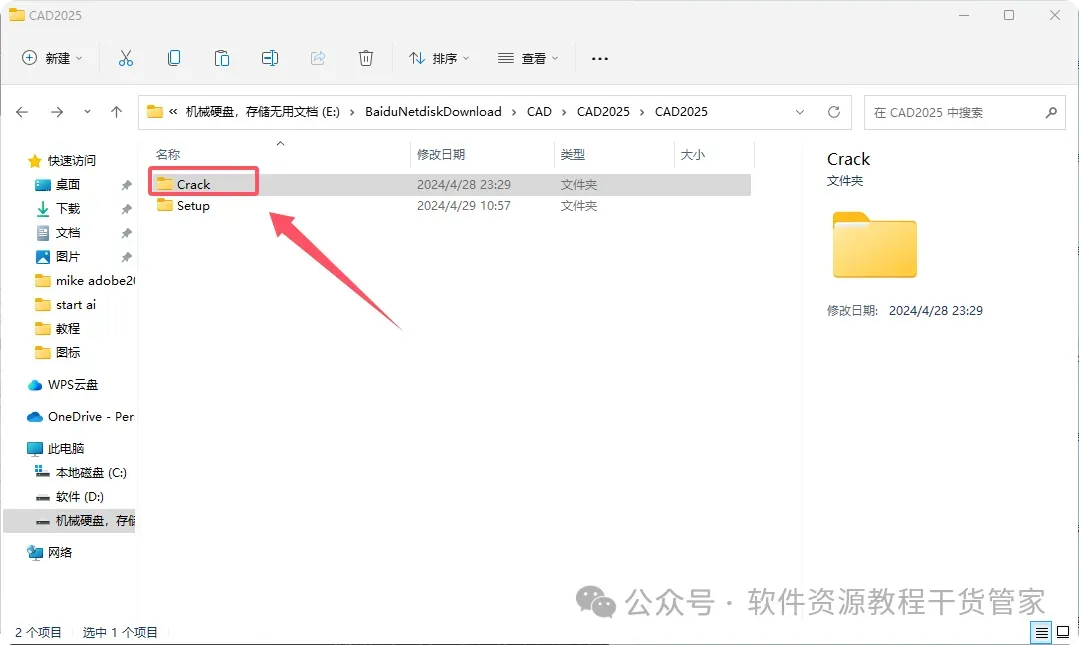
Task: Open 文档 in sidebar
Action: click(67, 233)
